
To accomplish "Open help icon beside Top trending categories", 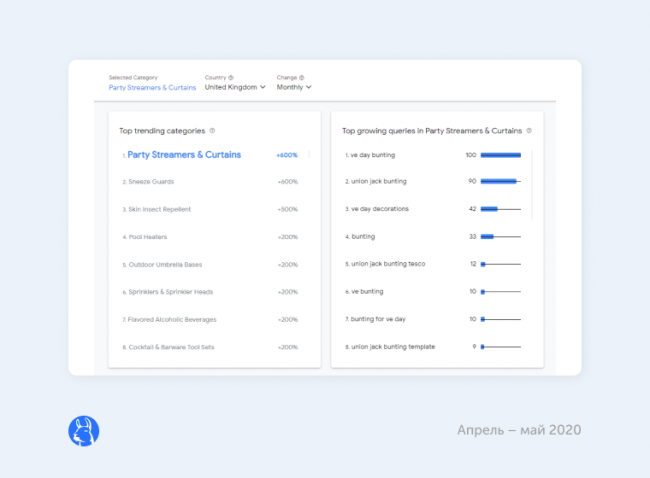I will [x=213, y=130].
